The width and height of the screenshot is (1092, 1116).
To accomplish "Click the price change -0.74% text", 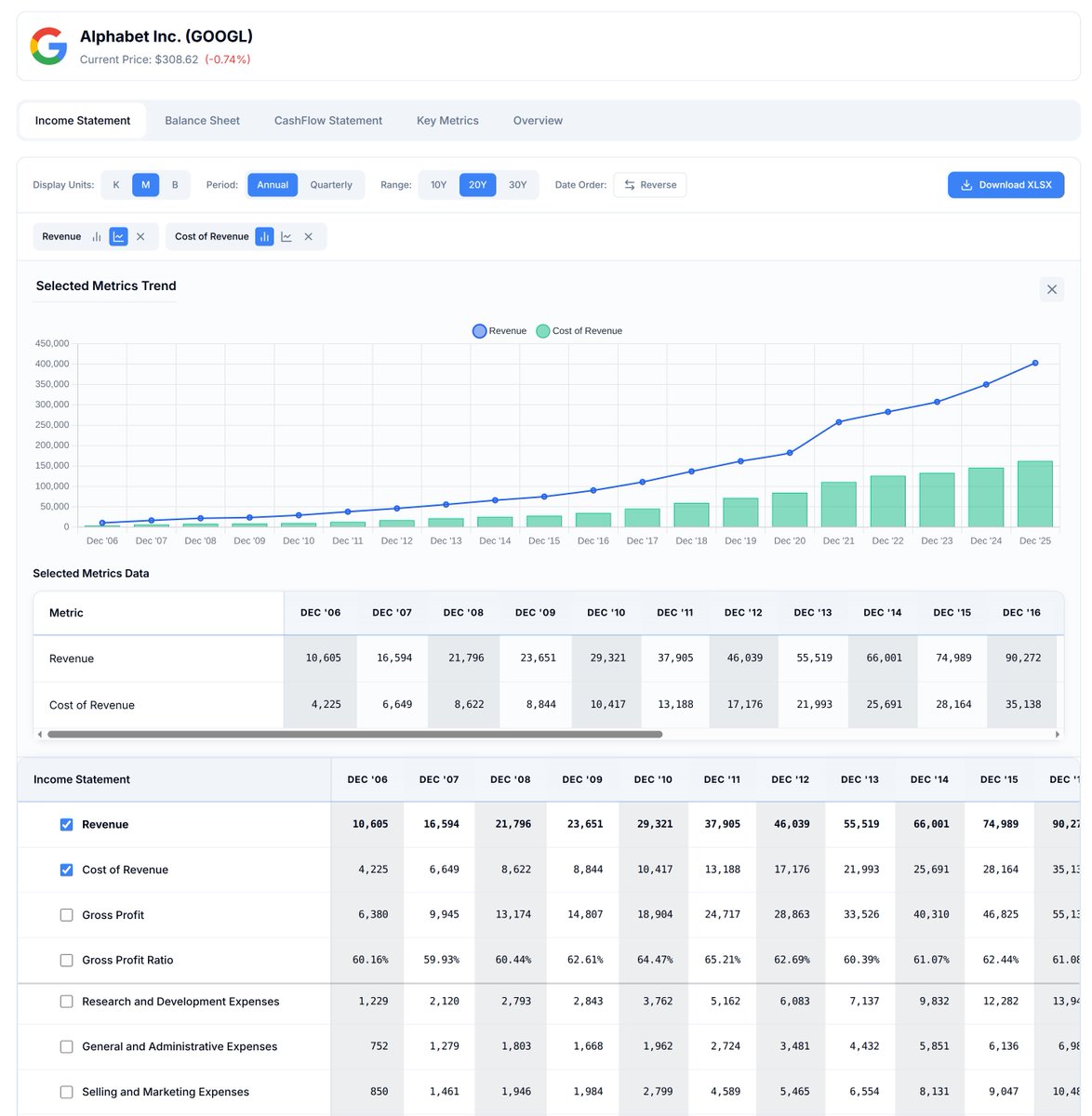I will (228, 60).
